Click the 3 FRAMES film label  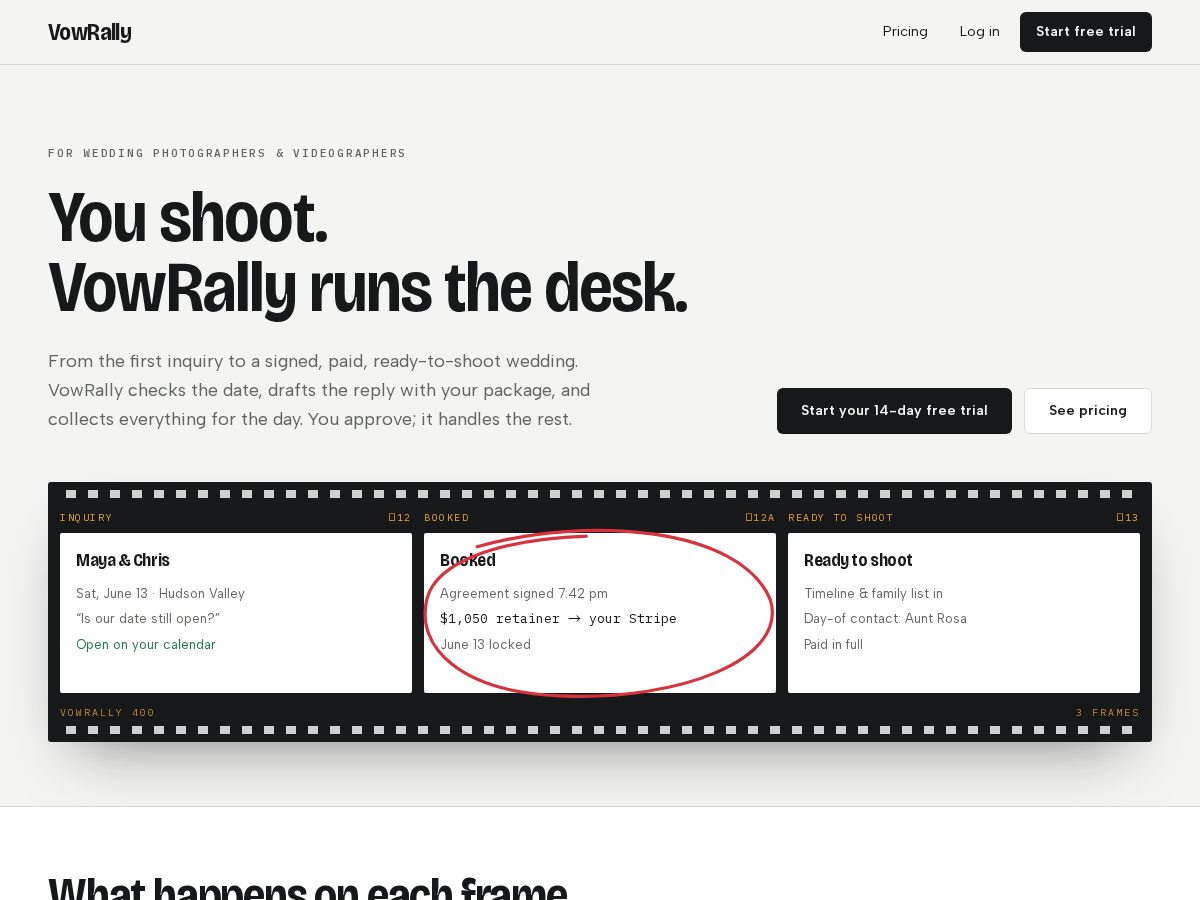pyautogui.click(x=1108, y=713)
